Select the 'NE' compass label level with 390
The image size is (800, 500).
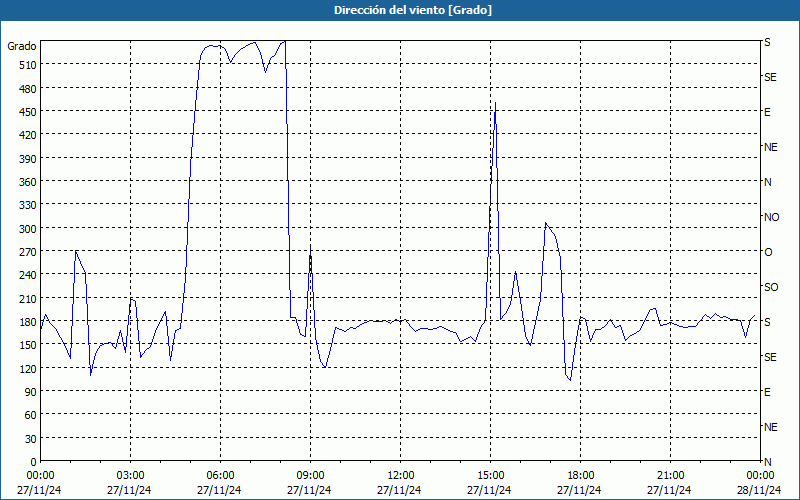click(770, 147)
